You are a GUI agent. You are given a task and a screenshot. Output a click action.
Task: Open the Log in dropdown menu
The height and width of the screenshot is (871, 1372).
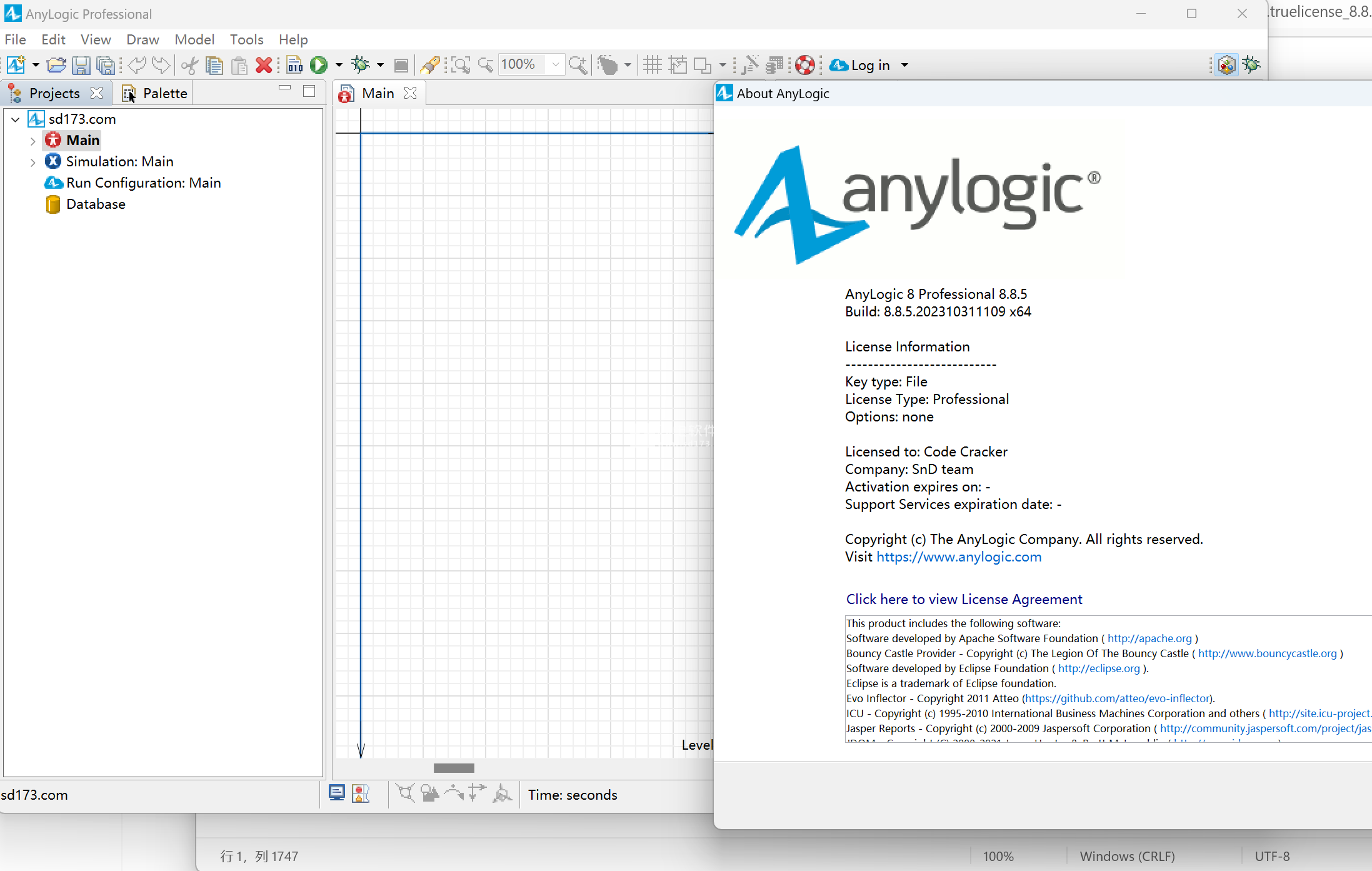(x=906, y=64)
